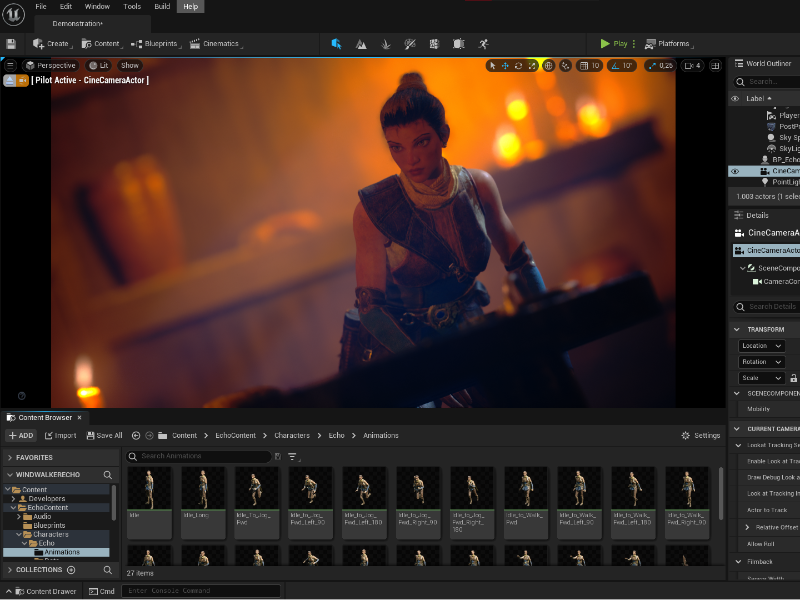Toggle surface snapping icon
The height and width of the screenshot is (600, 800).
click(x=565, y=66)
